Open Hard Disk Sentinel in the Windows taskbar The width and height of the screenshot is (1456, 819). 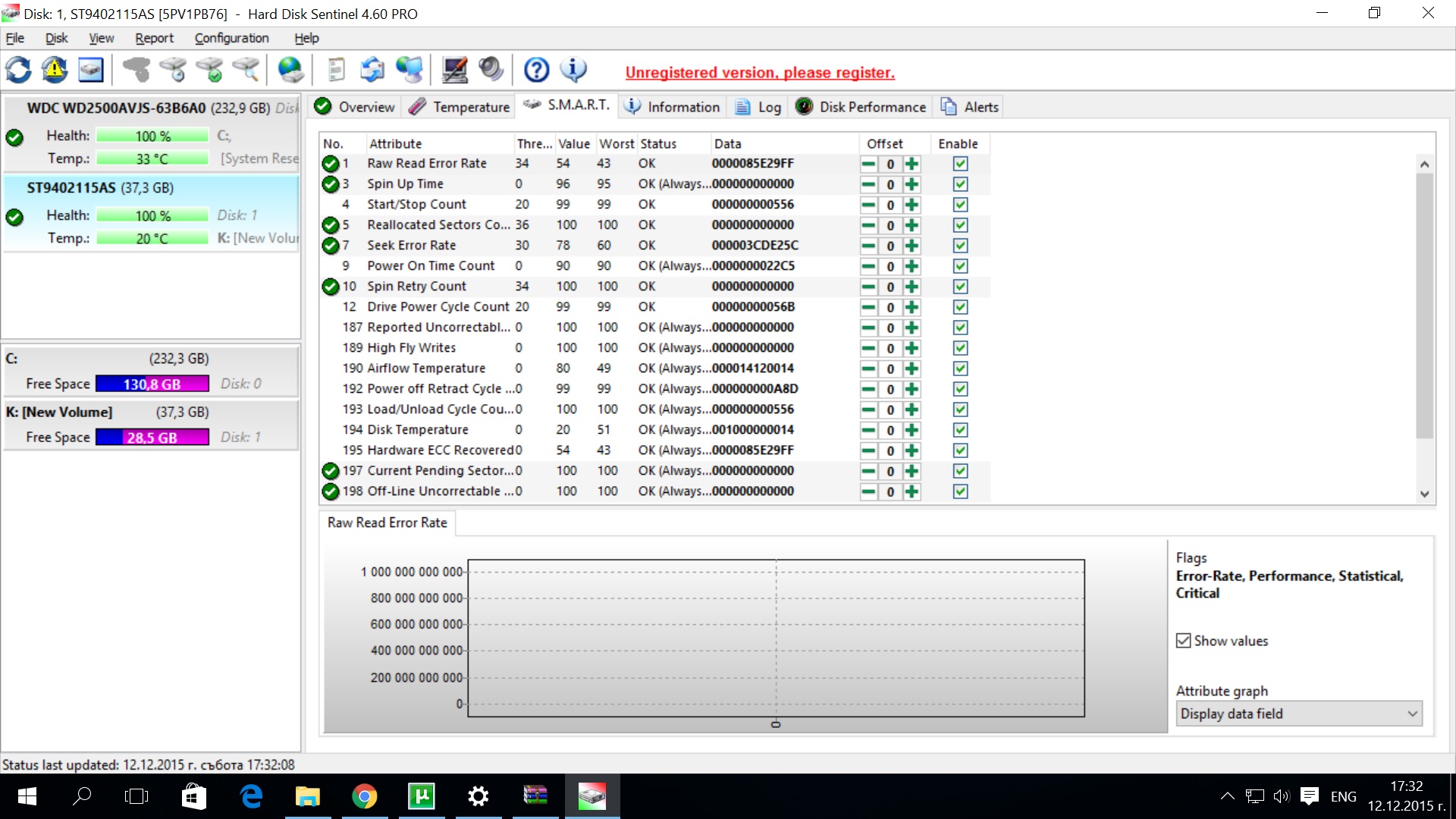click(x=591, y=796)
